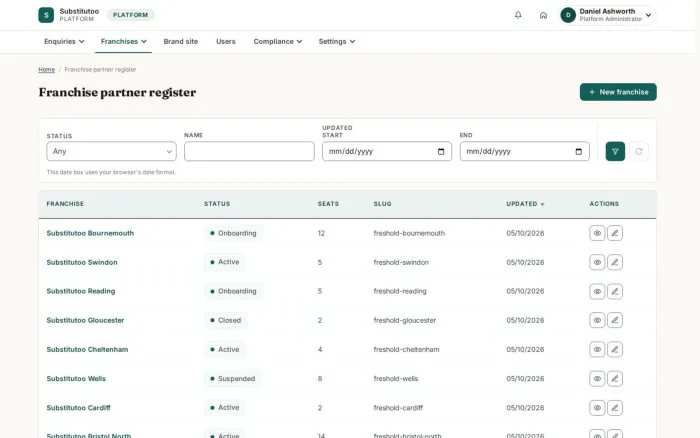Expand the Enquiries menu
The image size is (700, 438).
(x=64, y=42)
